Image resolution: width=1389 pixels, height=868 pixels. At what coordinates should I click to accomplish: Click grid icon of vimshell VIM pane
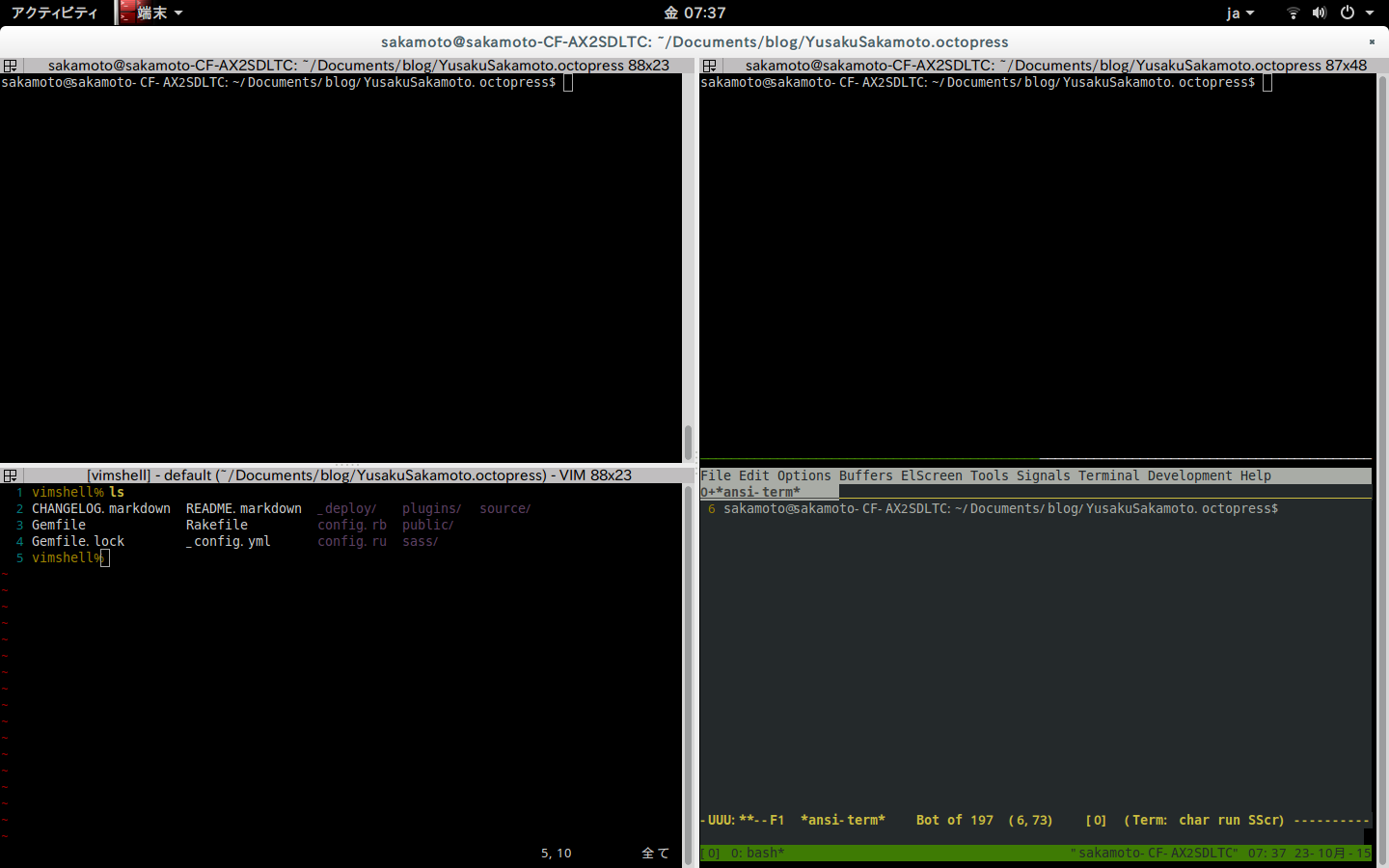pos(11,475)
